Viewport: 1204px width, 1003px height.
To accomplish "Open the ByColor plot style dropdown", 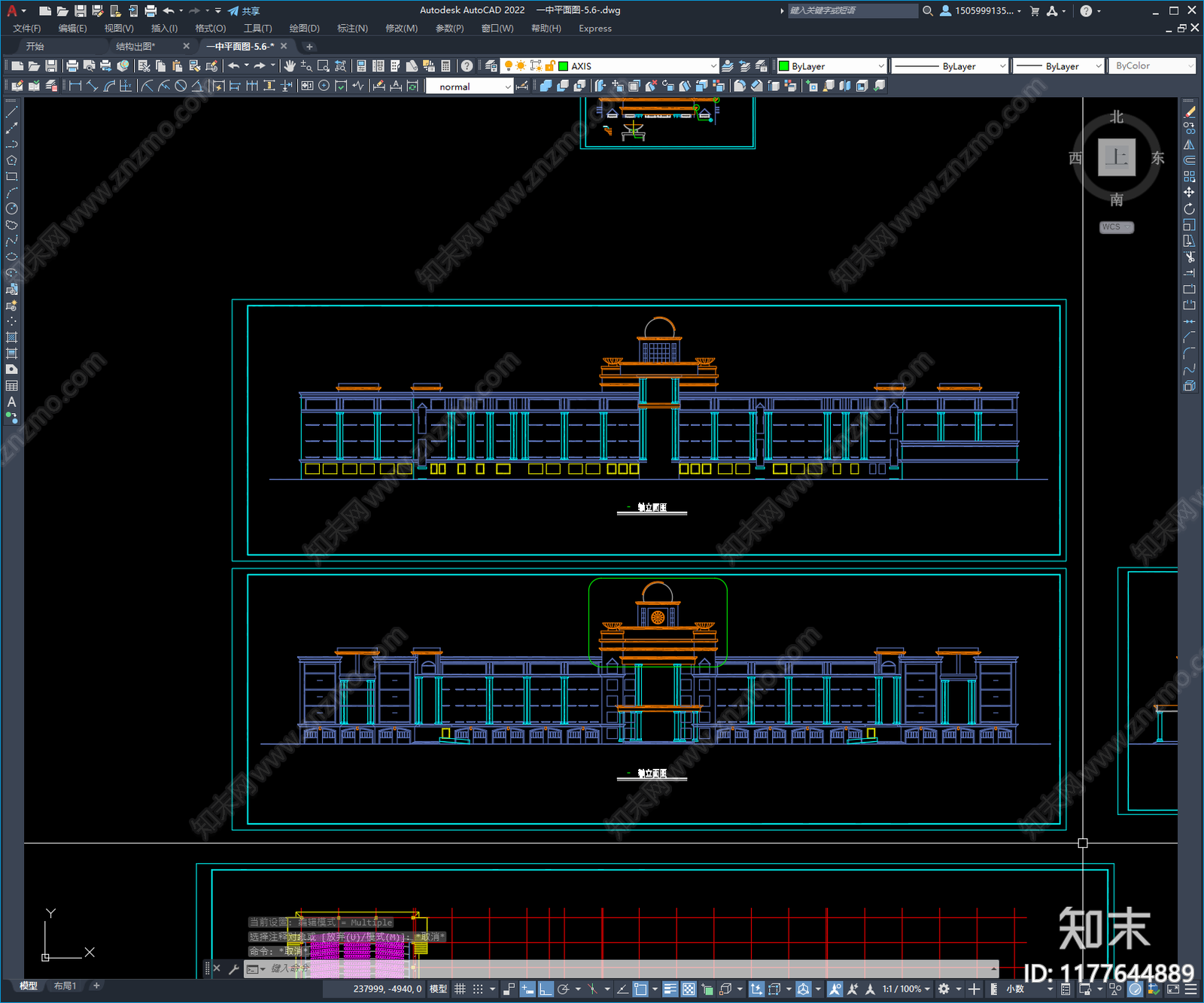I will pyautogui.click(x=1153, y=66).
